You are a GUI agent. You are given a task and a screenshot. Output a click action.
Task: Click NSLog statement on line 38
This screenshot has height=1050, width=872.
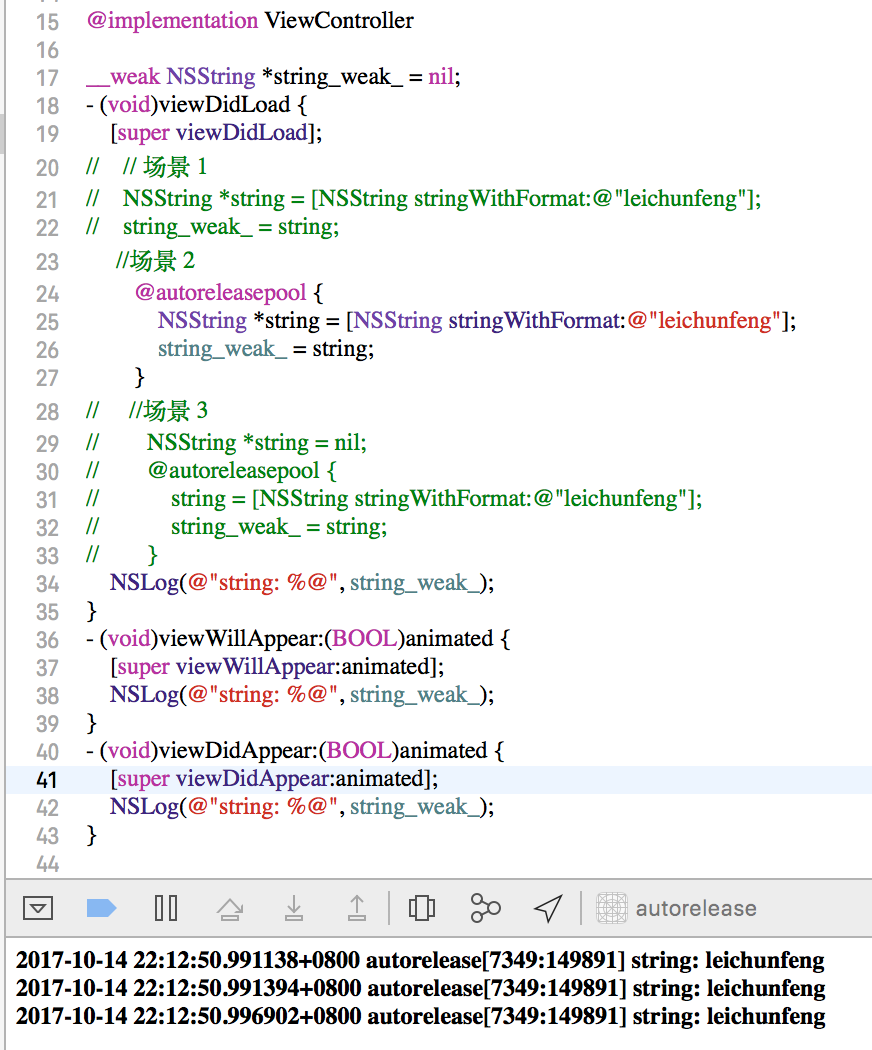tap(302, 694)
